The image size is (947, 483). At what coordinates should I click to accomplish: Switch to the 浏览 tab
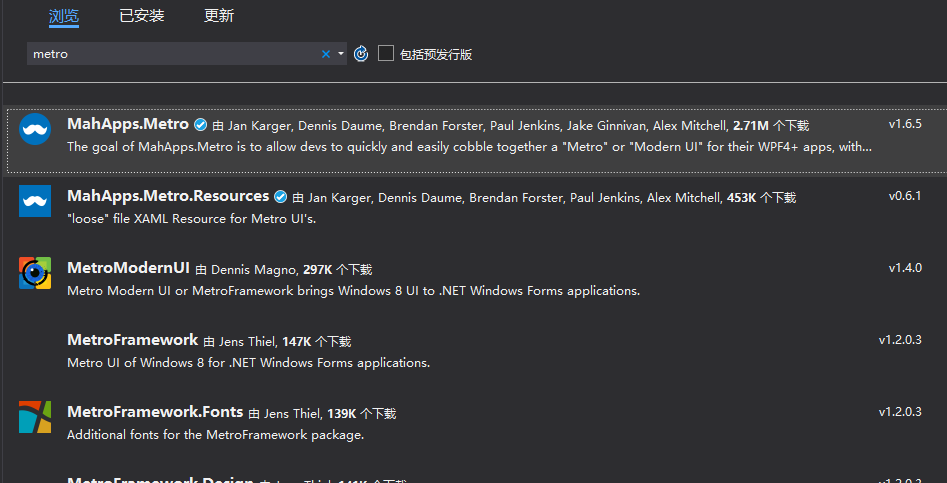64,16
